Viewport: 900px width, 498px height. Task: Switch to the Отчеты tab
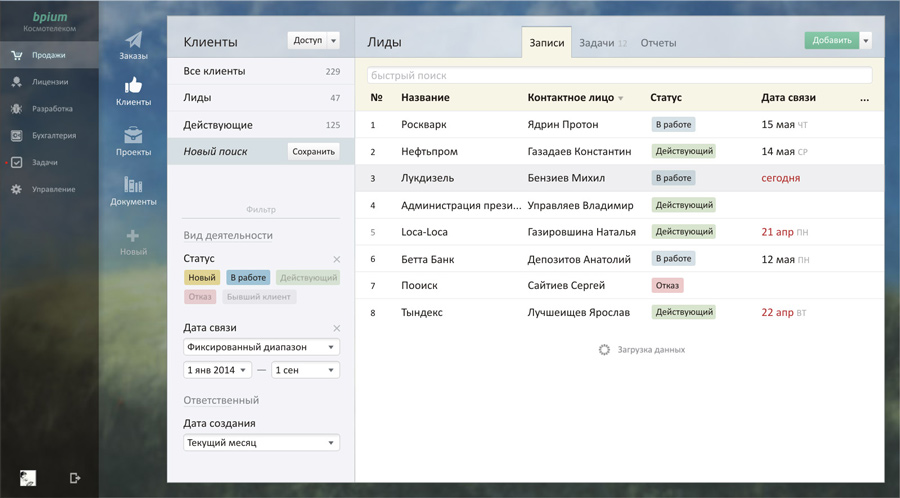658,43
